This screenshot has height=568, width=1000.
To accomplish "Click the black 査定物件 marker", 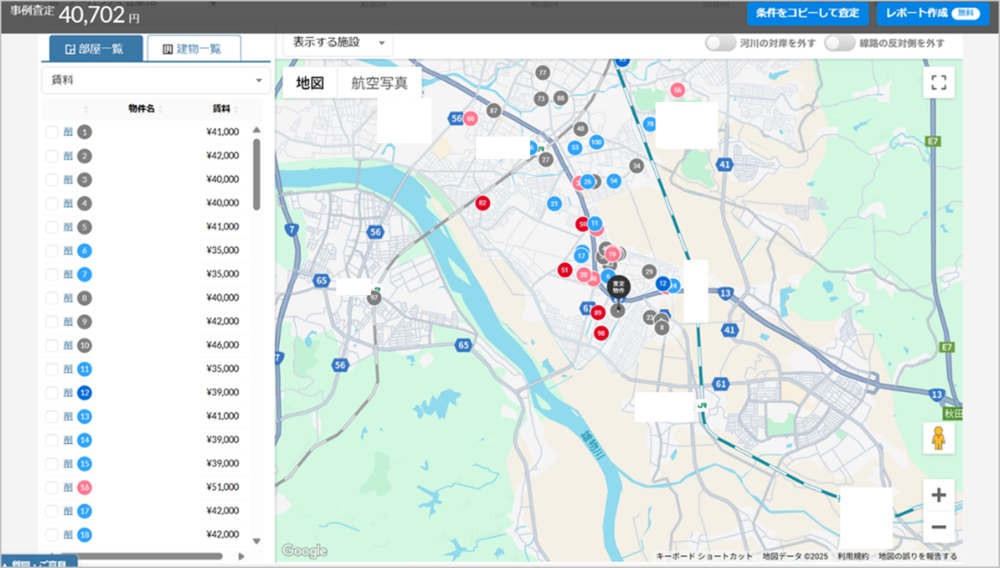I will point(618,287).
